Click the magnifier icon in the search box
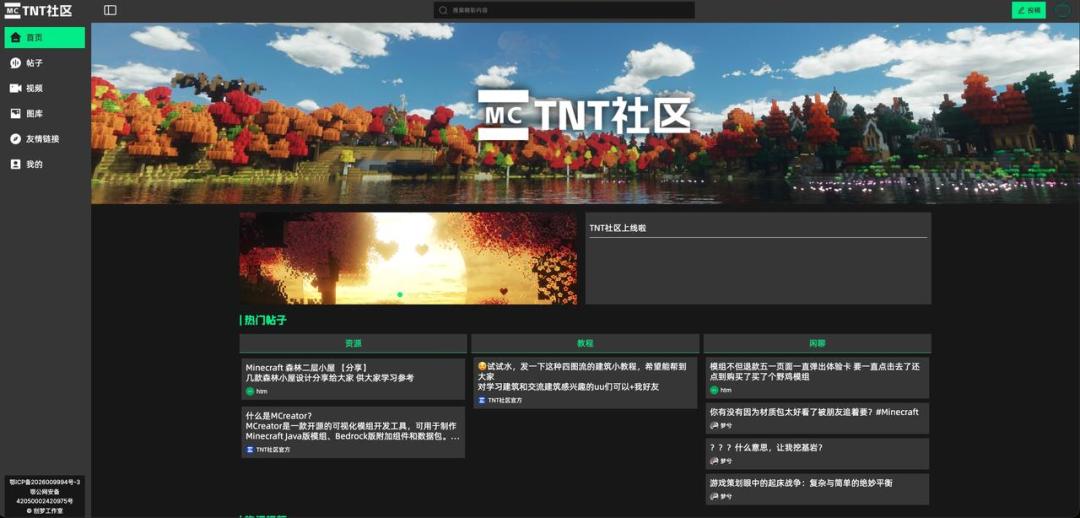The height and width of the screenshot is (518, 1080). point(444,10)
